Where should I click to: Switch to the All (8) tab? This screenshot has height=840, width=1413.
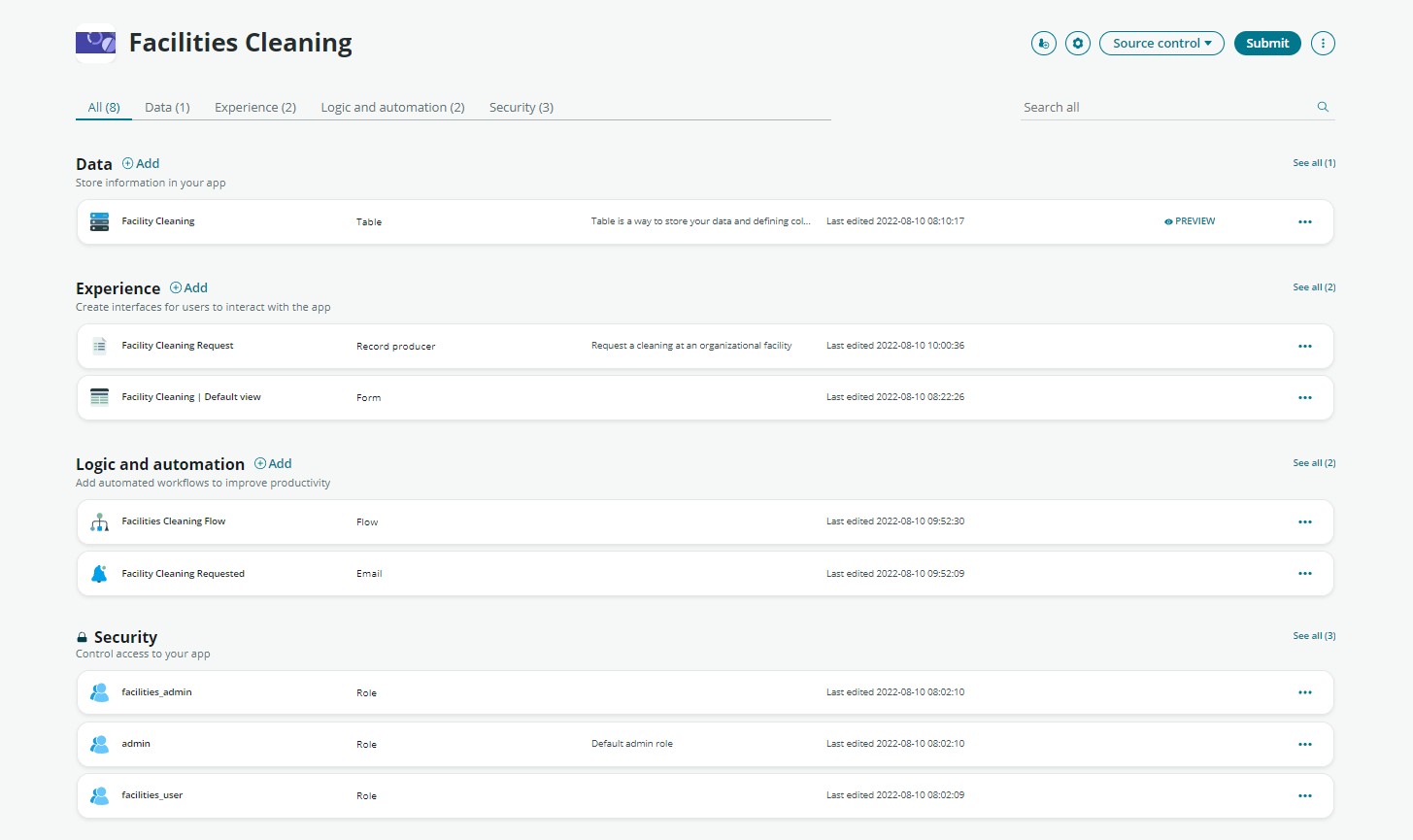(x=104, y=107)
